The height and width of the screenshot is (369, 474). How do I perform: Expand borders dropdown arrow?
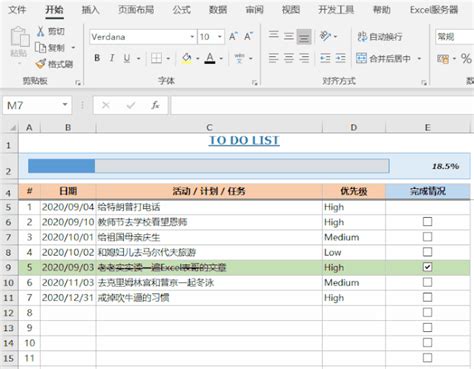(168, 59)
